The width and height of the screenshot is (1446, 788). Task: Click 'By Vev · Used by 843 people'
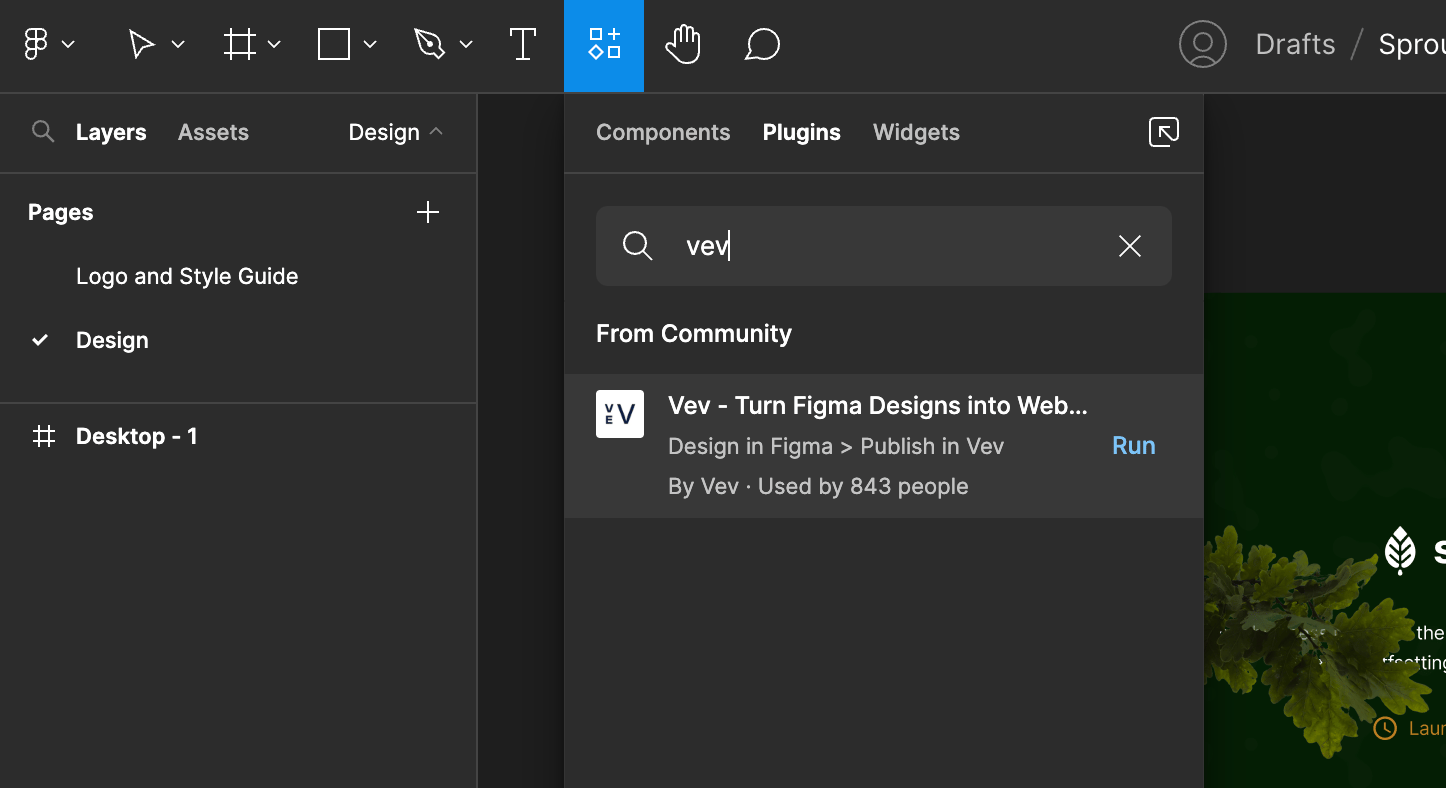pyautogui.click(x=818, y=486)
